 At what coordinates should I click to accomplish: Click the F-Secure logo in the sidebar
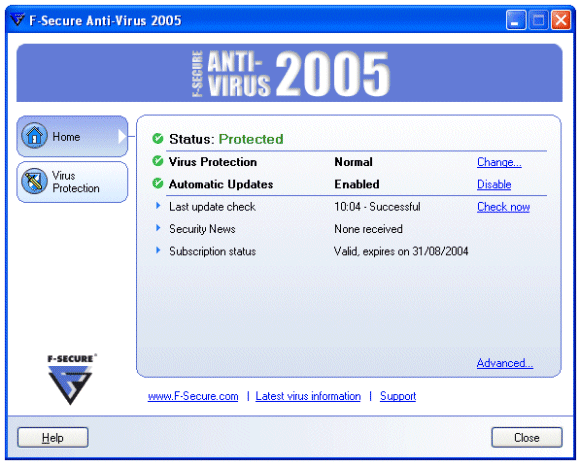[71, 379]
